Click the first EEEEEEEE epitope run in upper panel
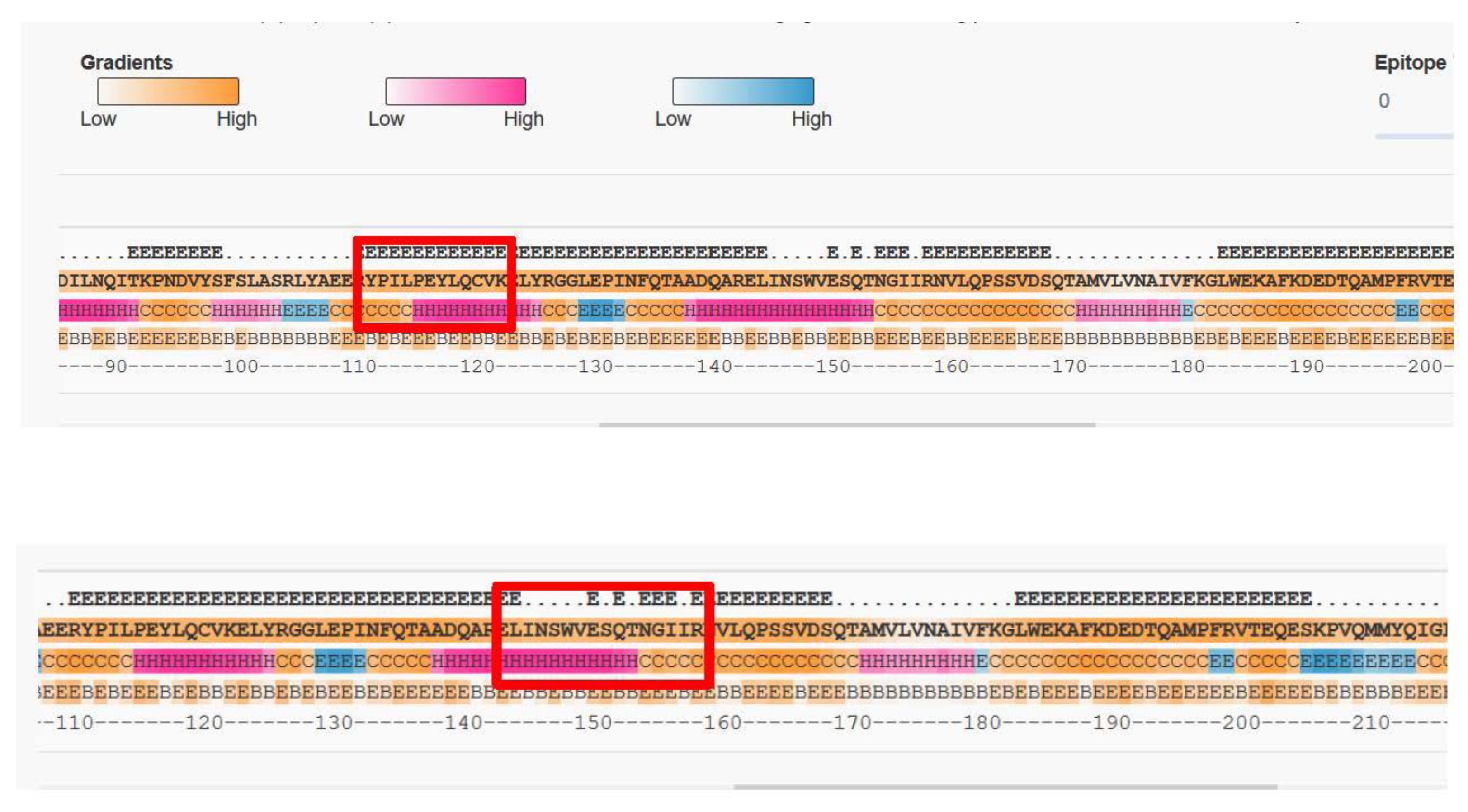 point(175,252)
